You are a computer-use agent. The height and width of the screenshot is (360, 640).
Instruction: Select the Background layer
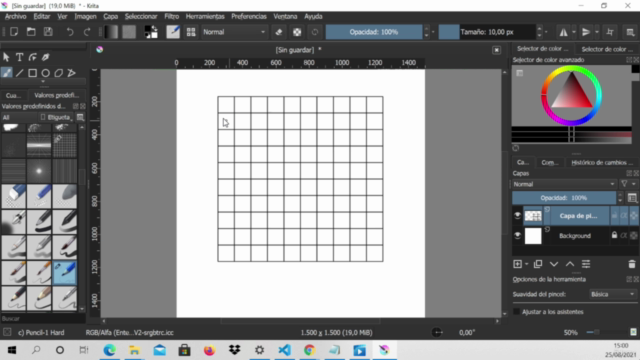click(575, 236)
